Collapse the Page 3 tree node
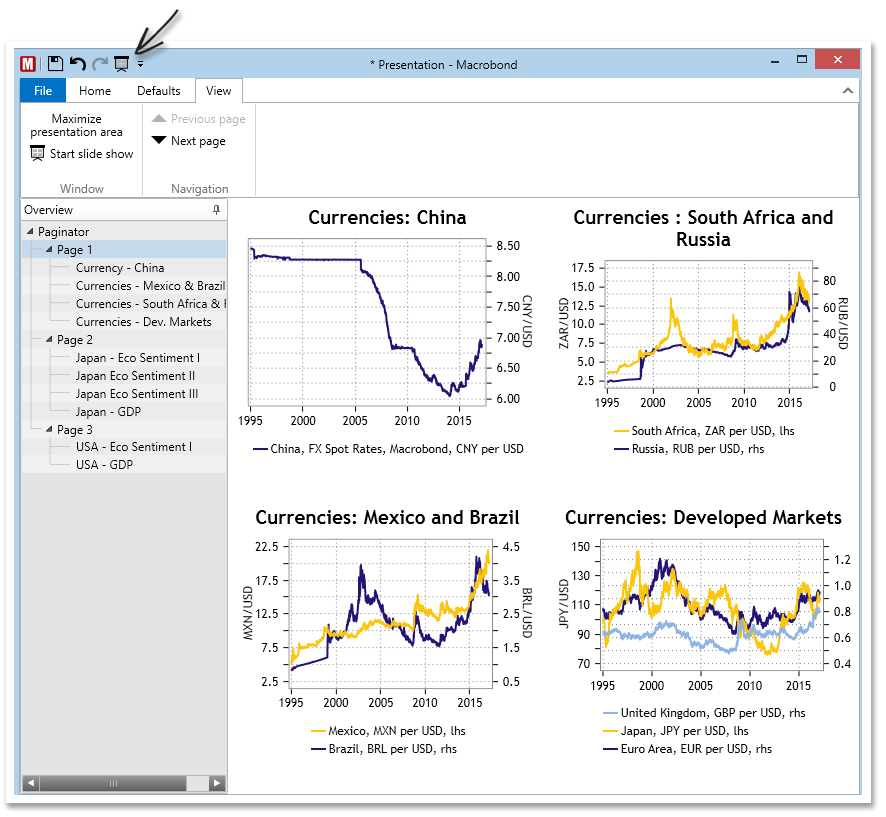Image resolution: width=886 pixels, height=817 pixels. click(49, 430)
